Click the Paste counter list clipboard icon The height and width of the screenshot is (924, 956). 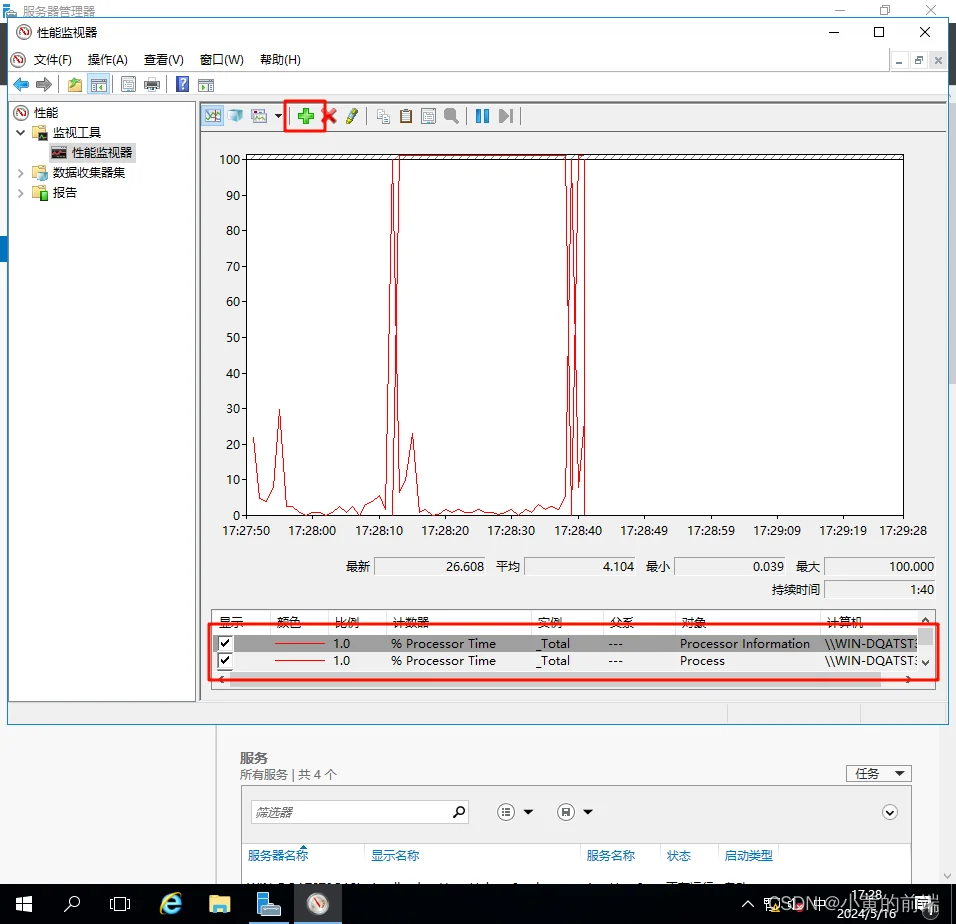[x=406, y=116]
